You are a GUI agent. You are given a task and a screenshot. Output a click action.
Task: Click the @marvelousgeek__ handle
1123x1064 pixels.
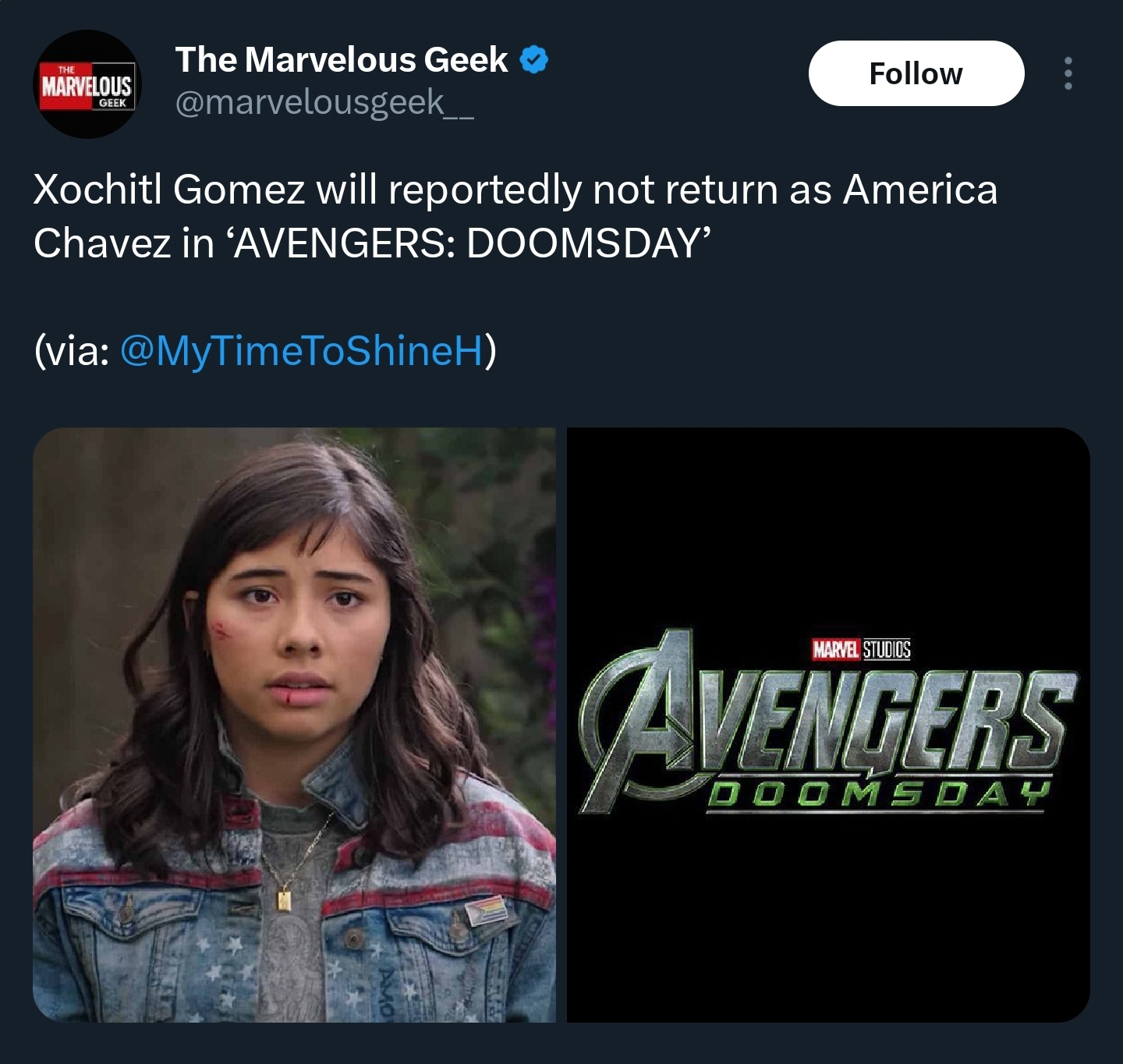tap(324, 102)
